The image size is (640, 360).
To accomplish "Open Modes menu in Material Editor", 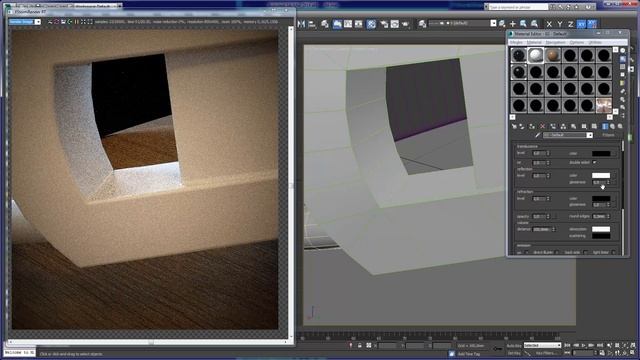I will pos(516,42).
